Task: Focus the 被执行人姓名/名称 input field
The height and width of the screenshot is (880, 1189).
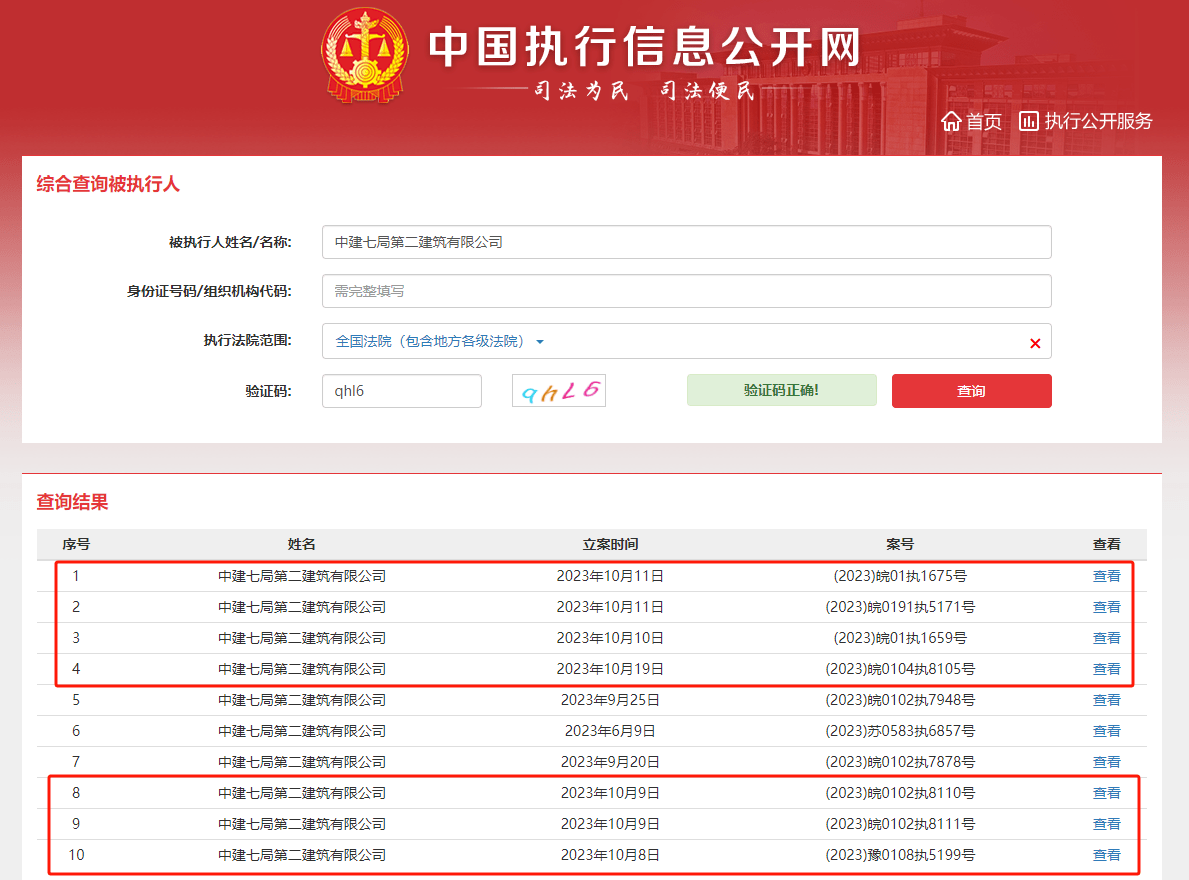Action: 686,242
